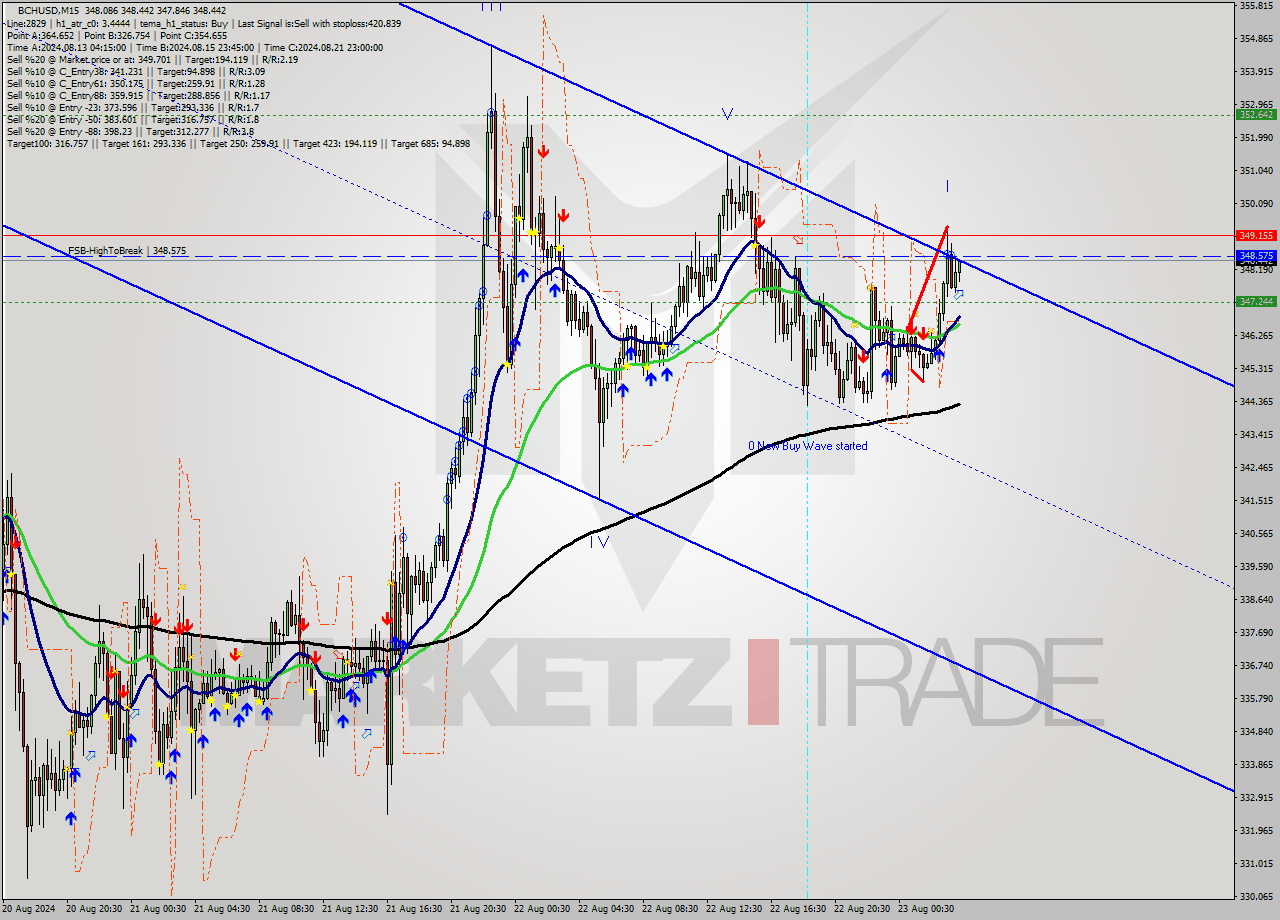Click the '20 Aug 2024' time axis label
Viewport: 1280px width, 920px height.
(x=30, y=909)
